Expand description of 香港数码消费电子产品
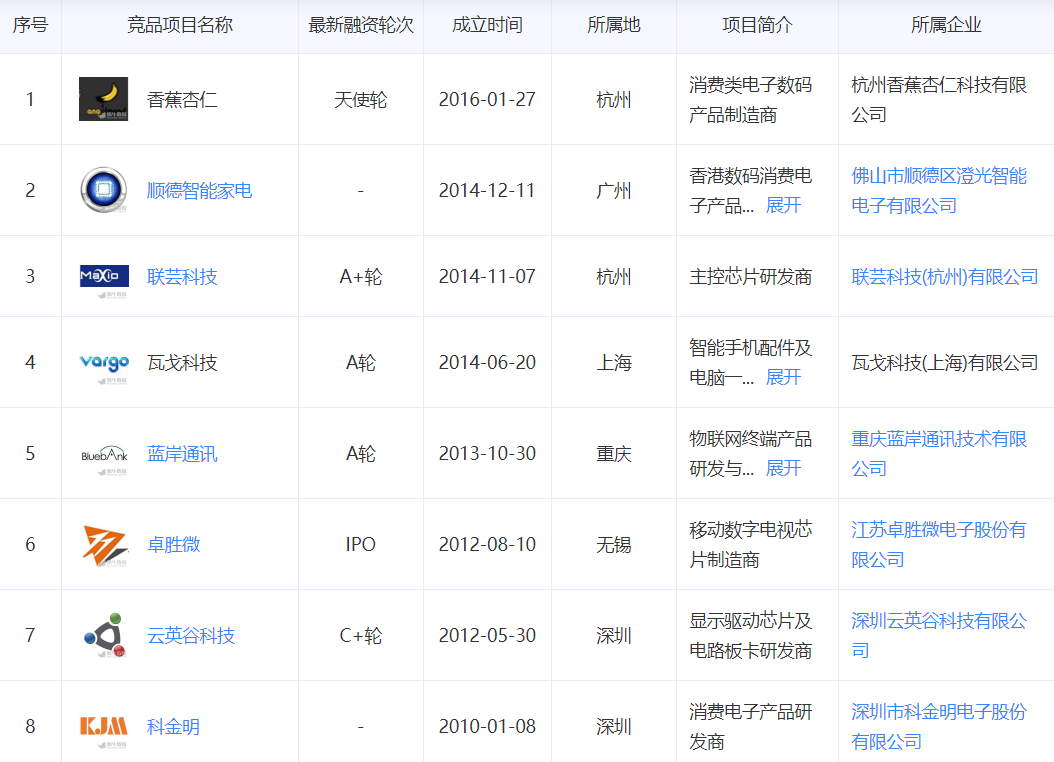Image resolution: width=1054 pixels, height=762 pixels. 783,205
